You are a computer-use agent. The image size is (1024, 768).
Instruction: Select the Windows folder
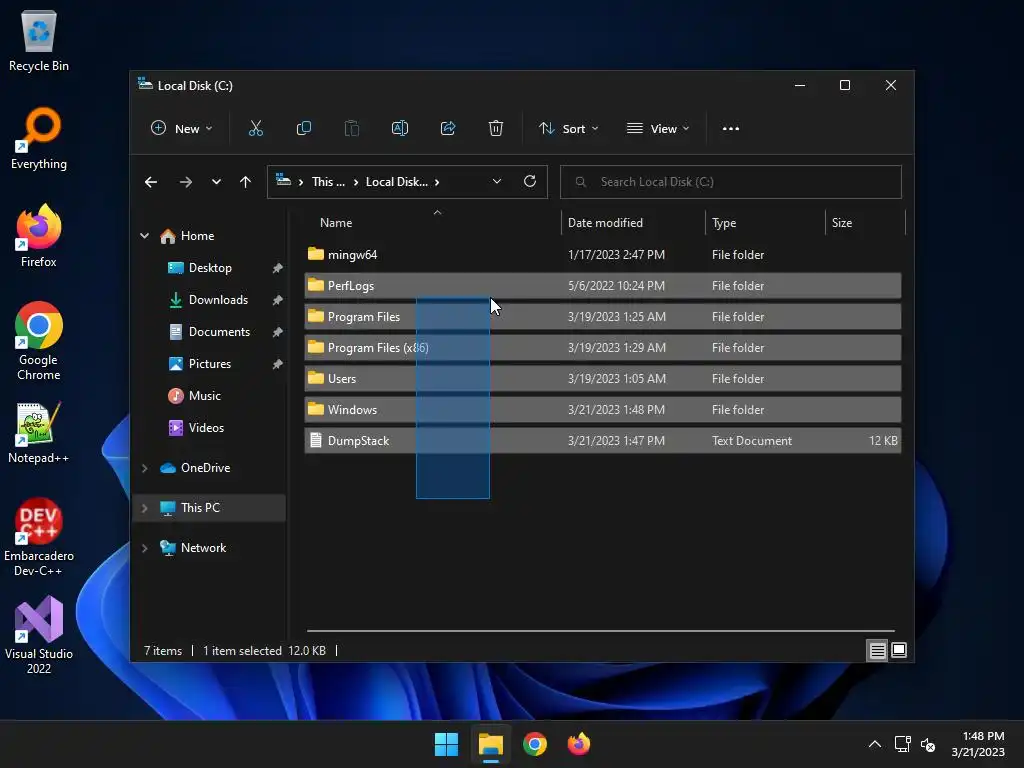(603, 409)
